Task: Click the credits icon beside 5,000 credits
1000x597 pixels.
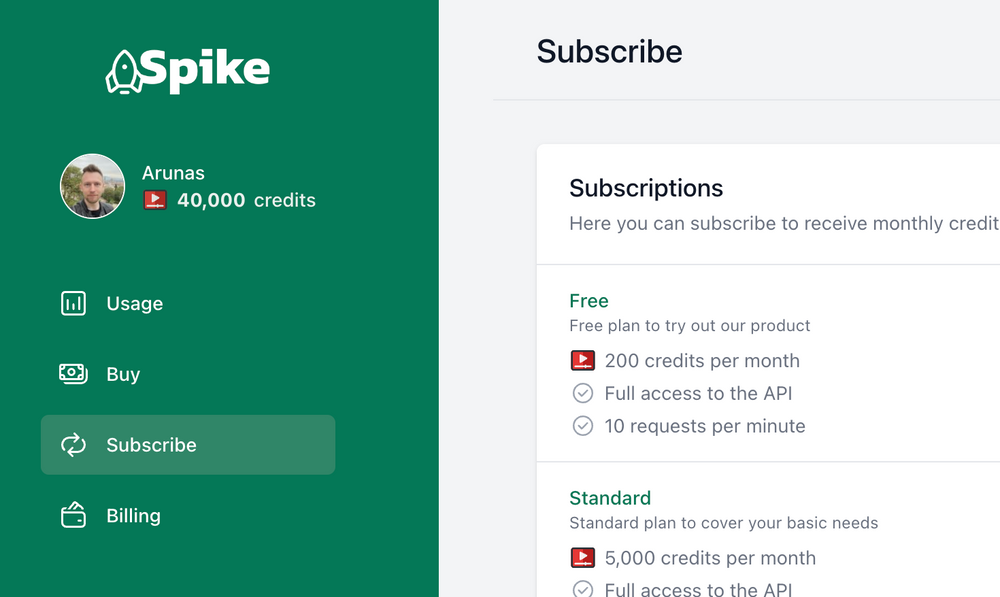Action: (x=583, y=558)
